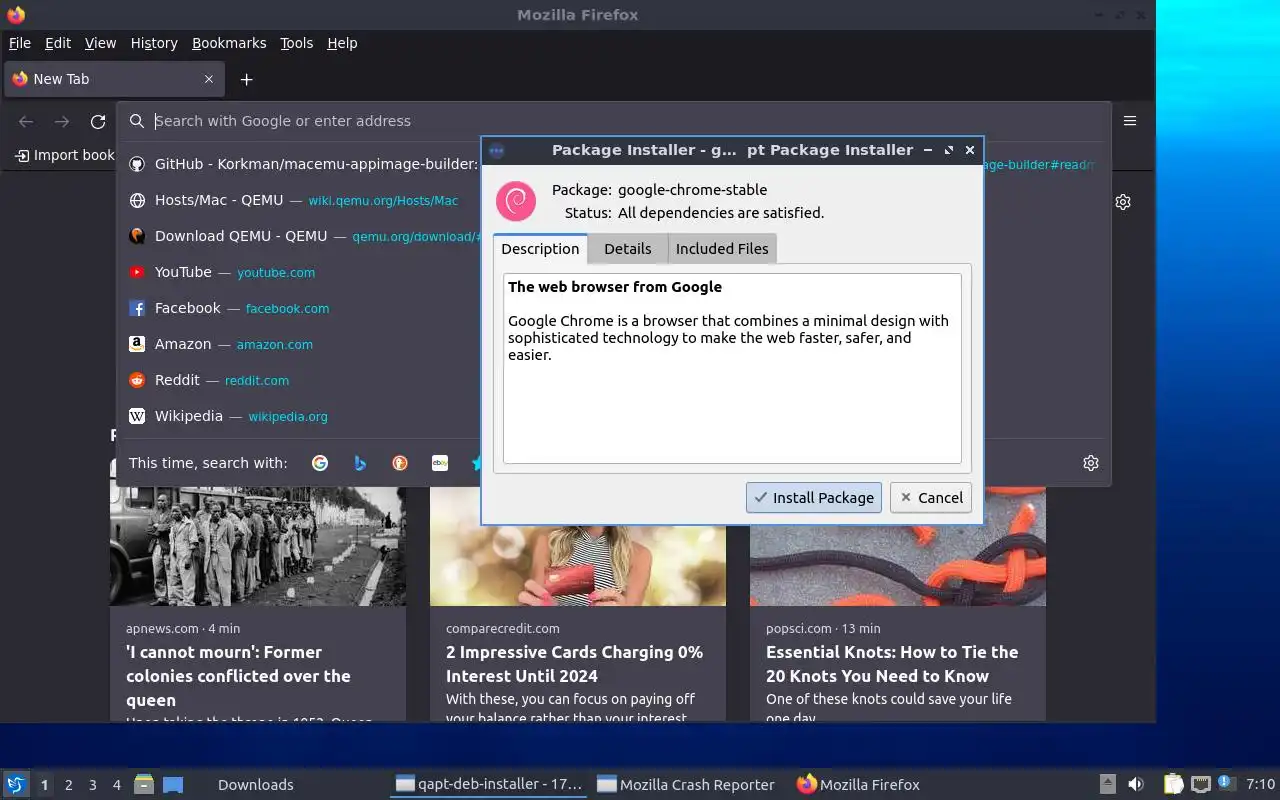This screenshot has width=1280, height=800.
Task: Open network connection tray icon
Action: pos(1201,784)
